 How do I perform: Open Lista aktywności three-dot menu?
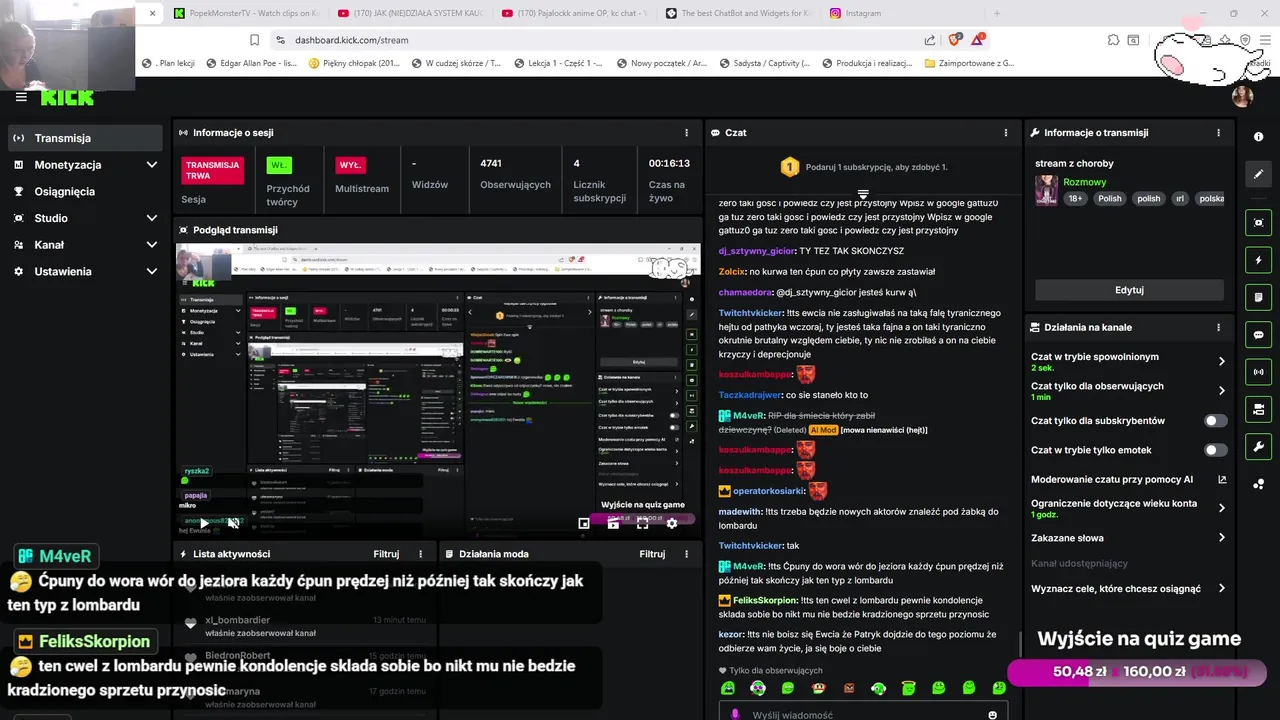[420, 554]
